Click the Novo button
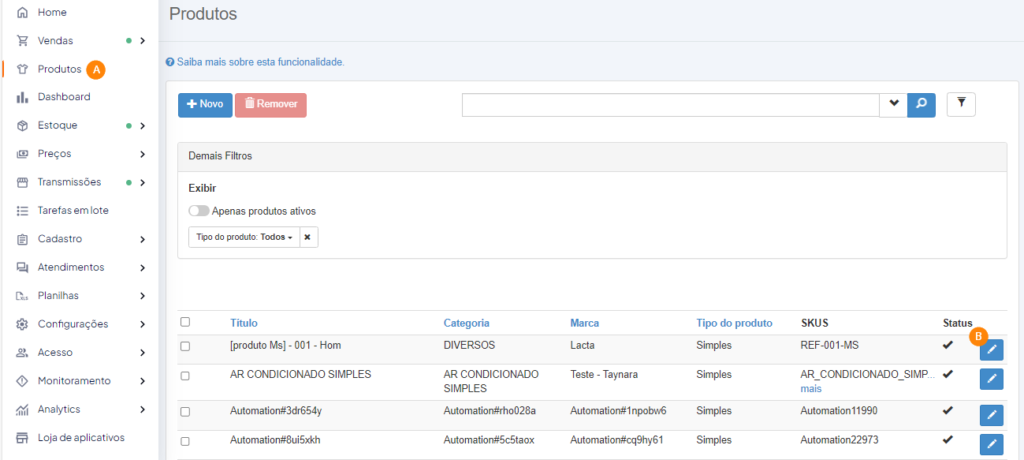This screenshot has width=1024, height=460. coord(204,105)
